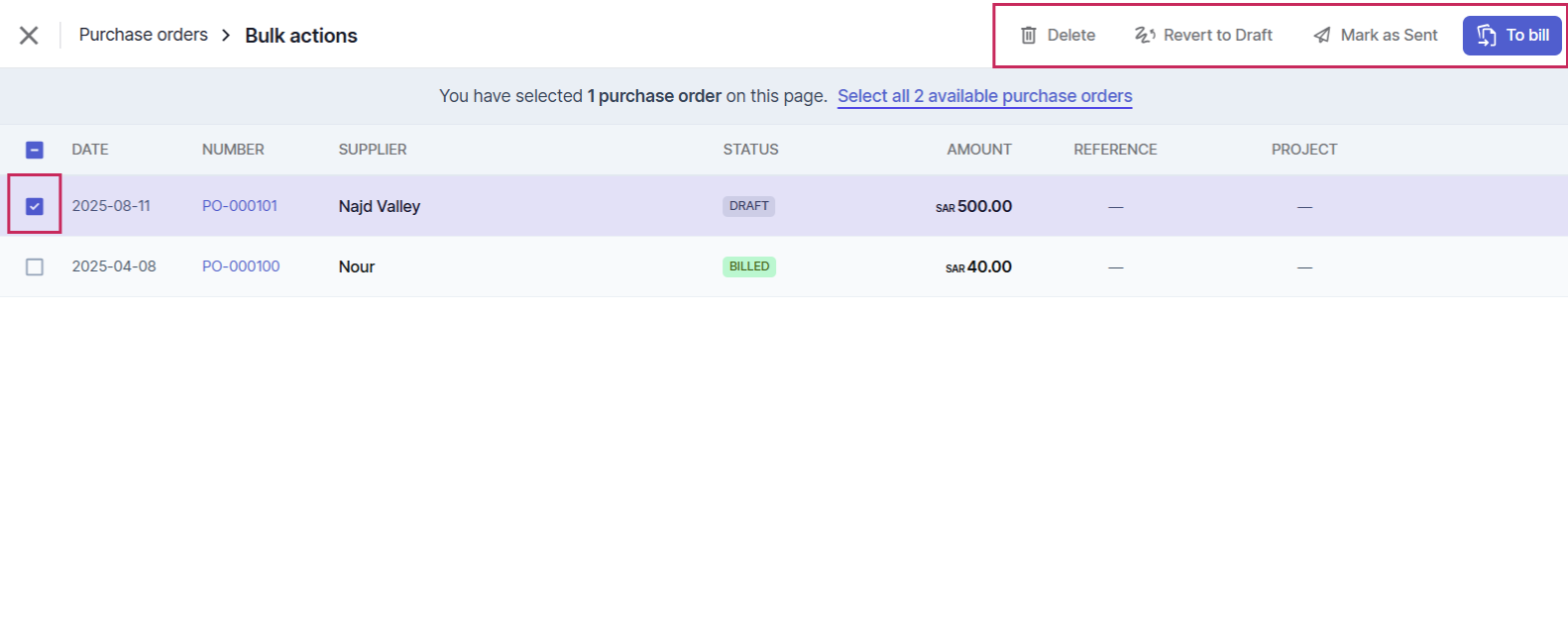Open purchase order PO-000101
Screen dimensions: 1568x636
pos(240,206)
